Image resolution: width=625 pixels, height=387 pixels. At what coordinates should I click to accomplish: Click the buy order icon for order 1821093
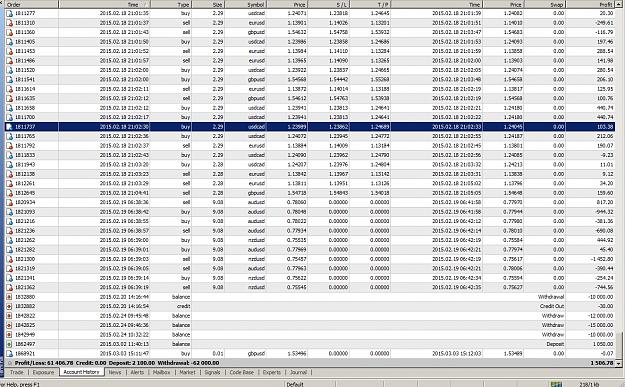pos(10,212)
